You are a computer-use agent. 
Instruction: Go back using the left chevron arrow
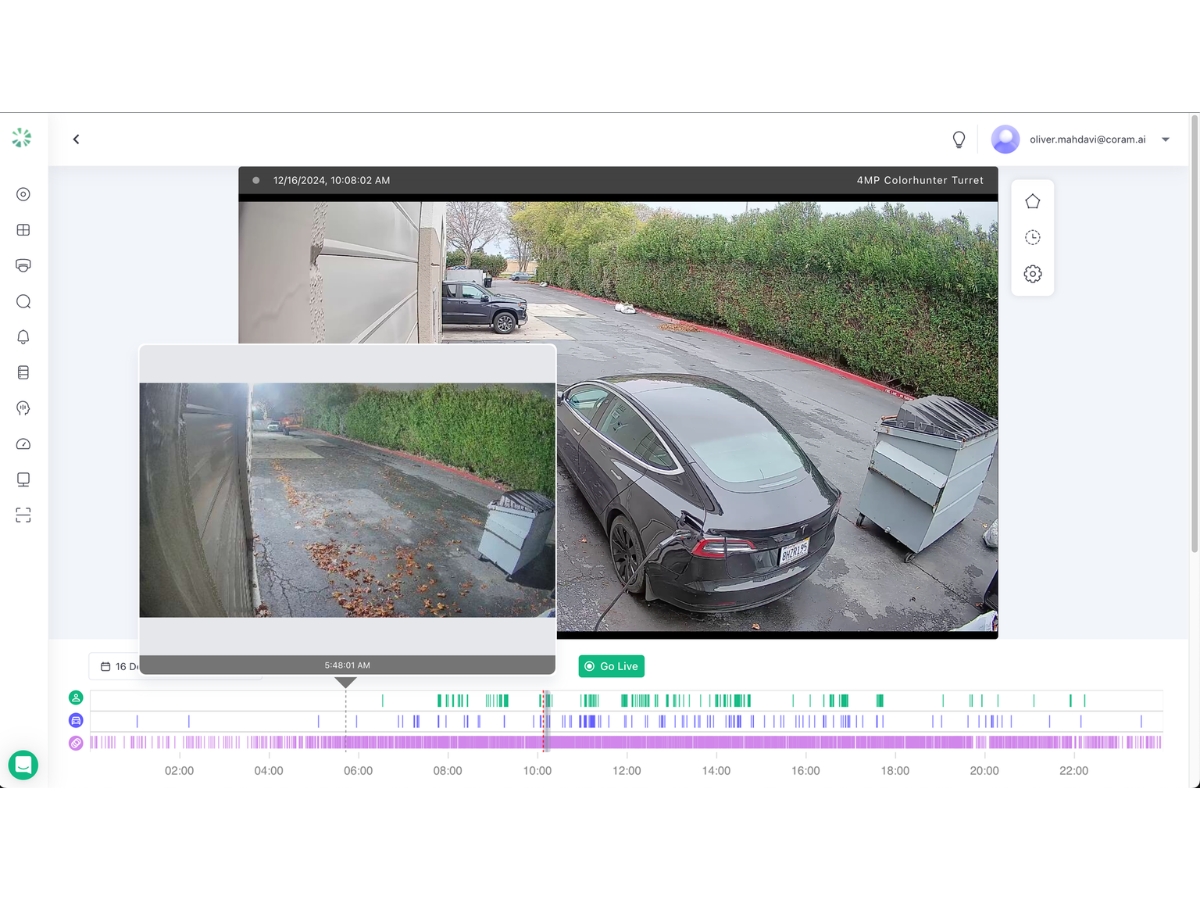[x=76, y=139]
